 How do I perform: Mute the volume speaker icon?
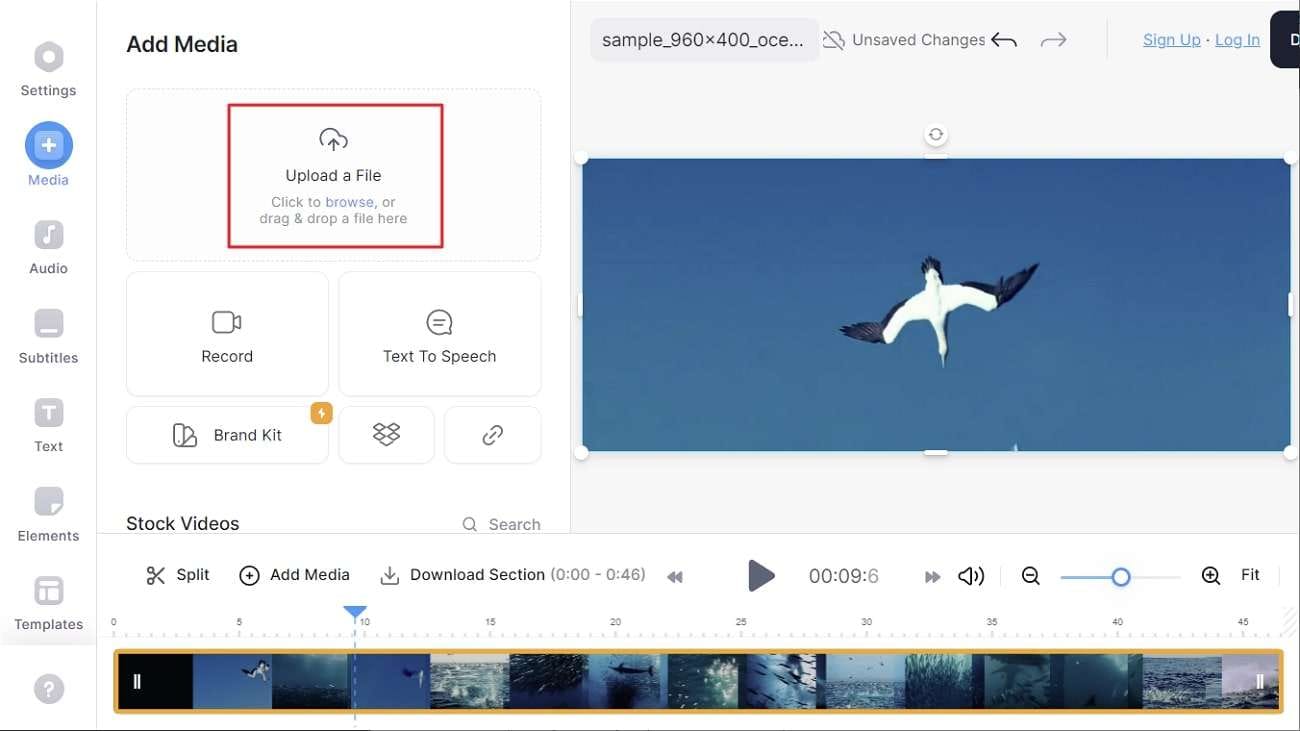[970, 576]
